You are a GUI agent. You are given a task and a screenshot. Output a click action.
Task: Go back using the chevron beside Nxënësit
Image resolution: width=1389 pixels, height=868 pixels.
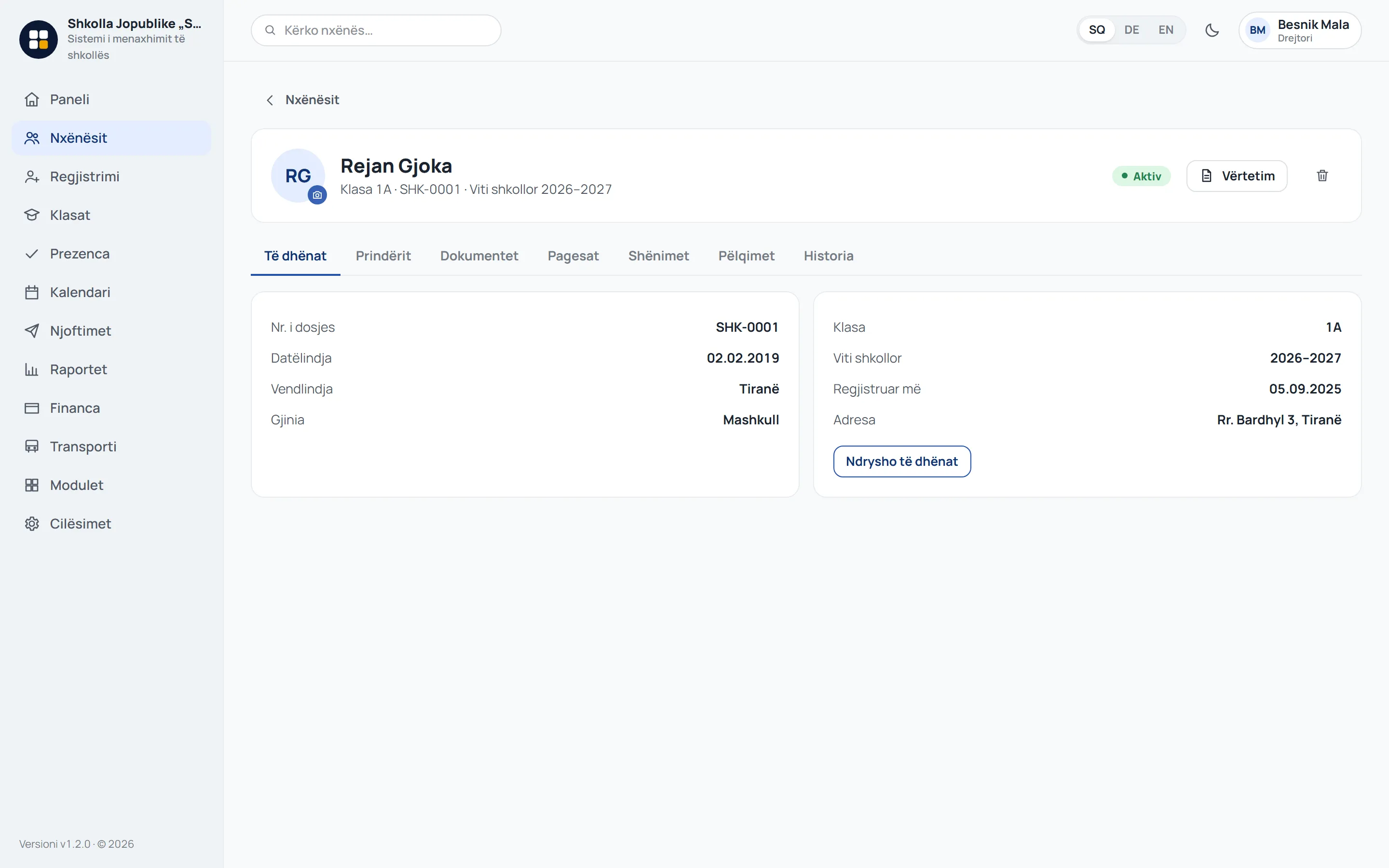tap(270, 100)
